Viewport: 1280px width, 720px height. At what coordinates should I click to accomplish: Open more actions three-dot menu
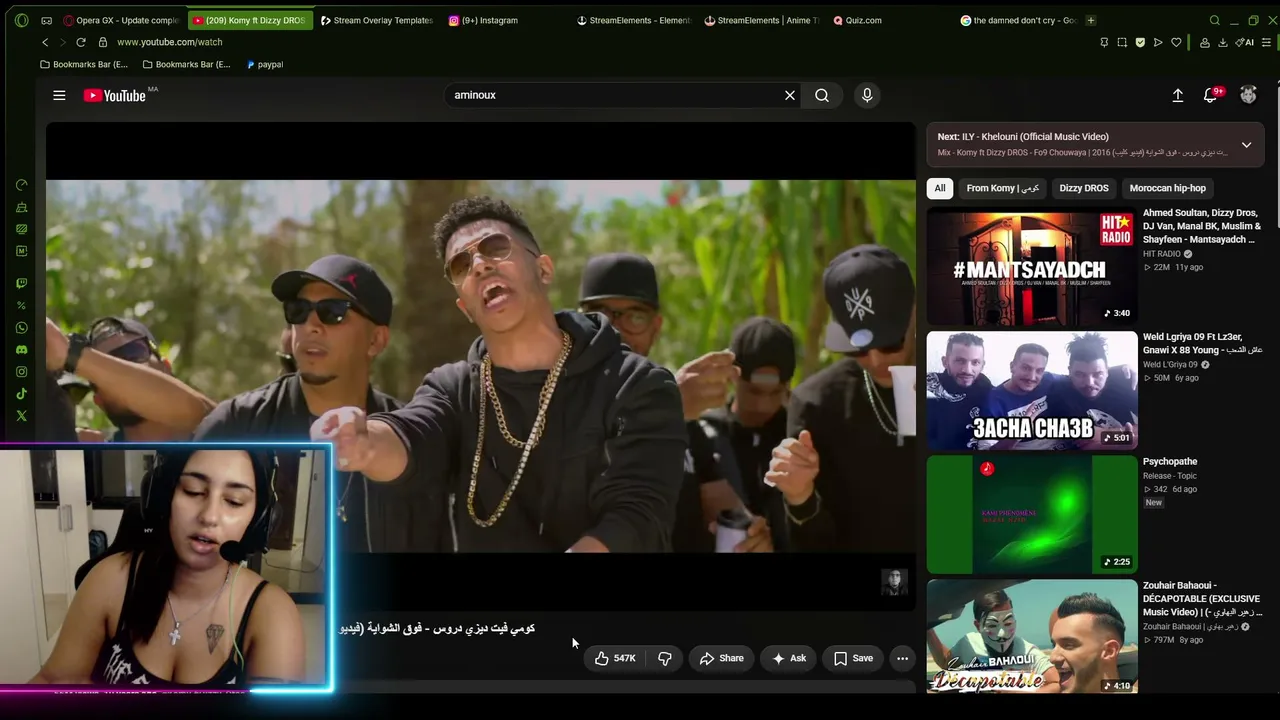click(x=902, y=658)
